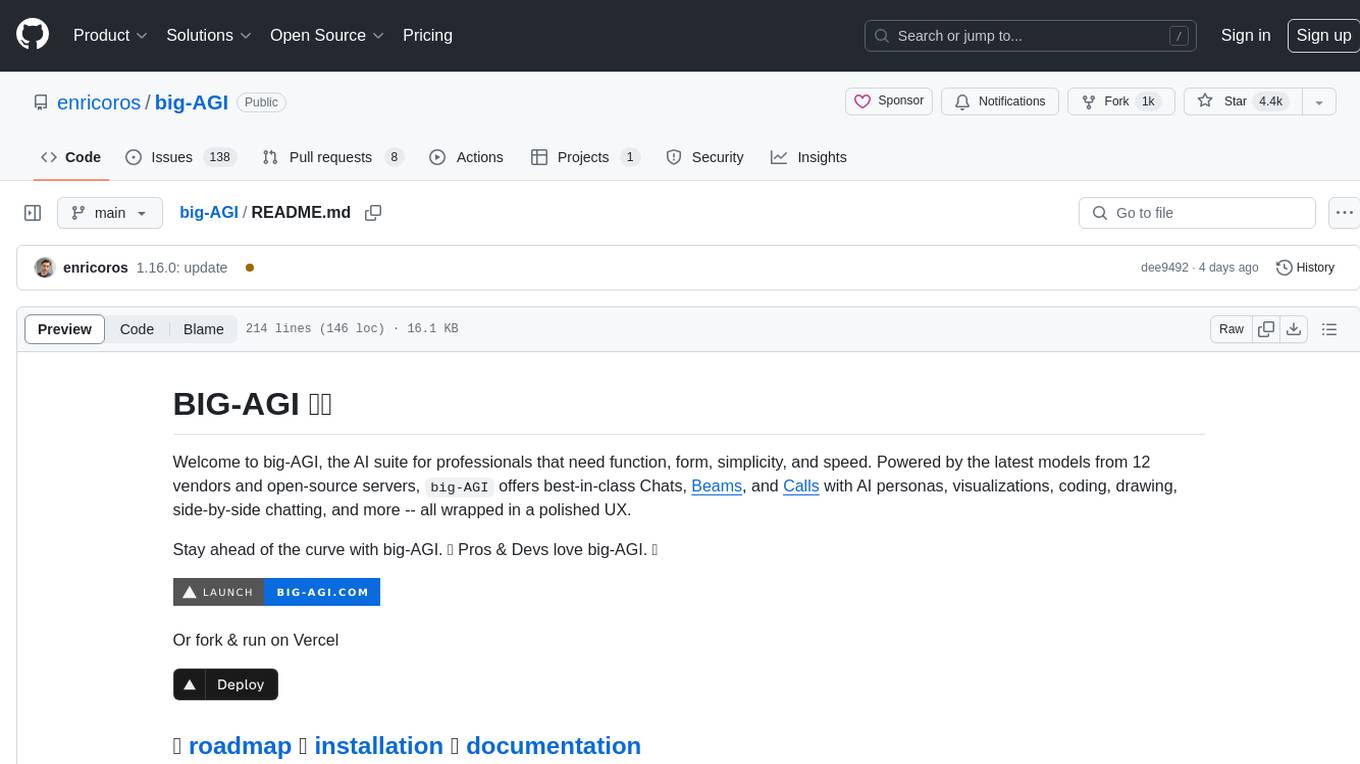Expand the star lists dropdown arrow
Image resolution: width=1360 pixels, height=764 pixels.
click(x=1319, y=101)
